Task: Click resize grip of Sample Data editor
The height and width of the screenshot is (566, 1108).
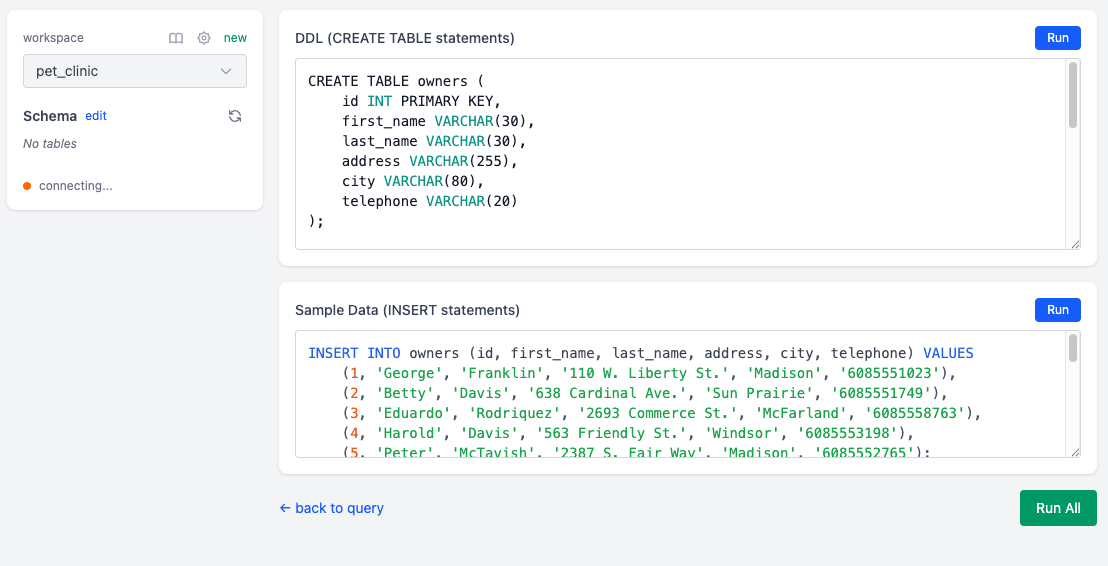Action: coord(1075,451)
